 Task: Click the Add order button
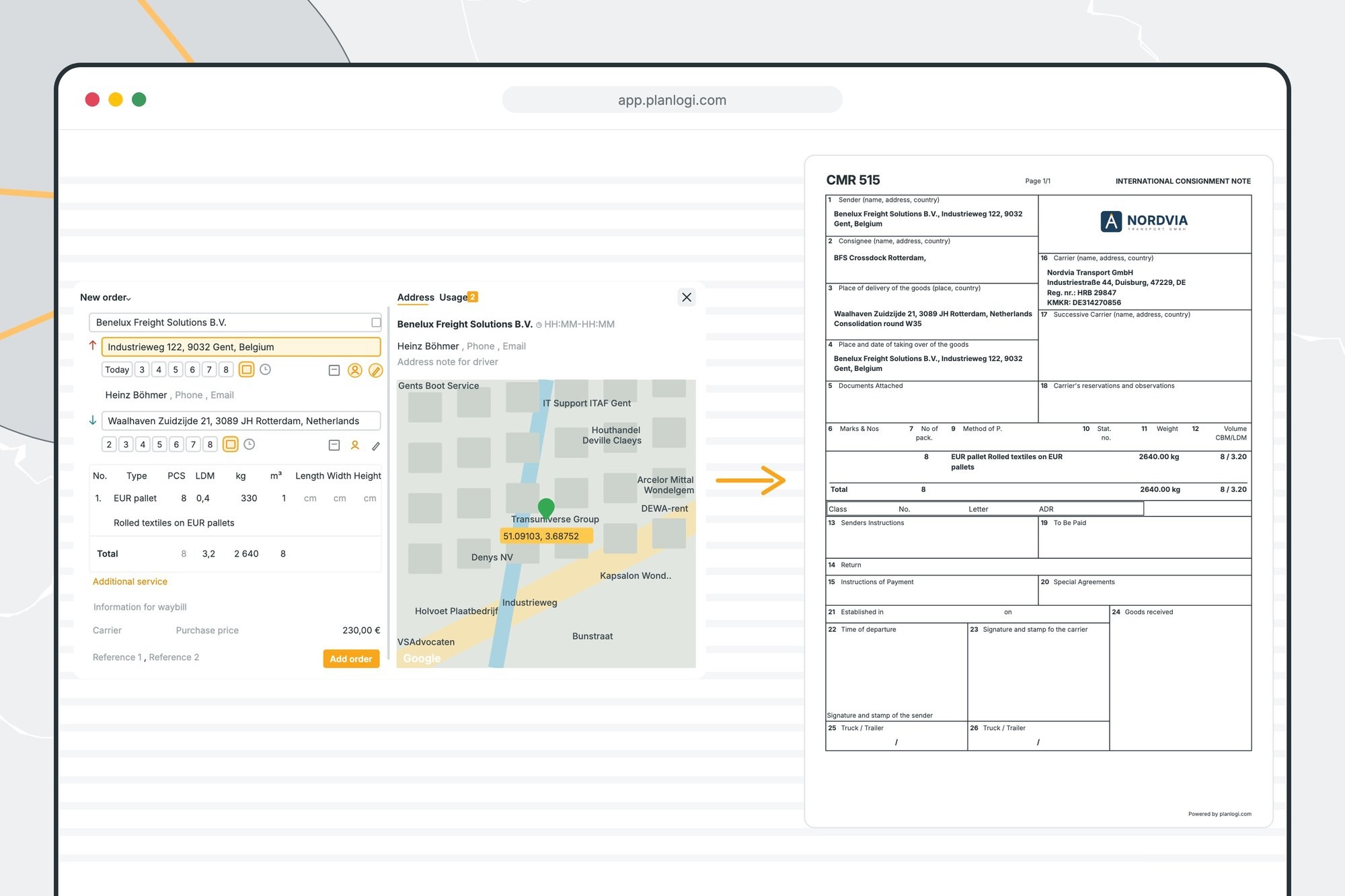[x=351, y=659]
